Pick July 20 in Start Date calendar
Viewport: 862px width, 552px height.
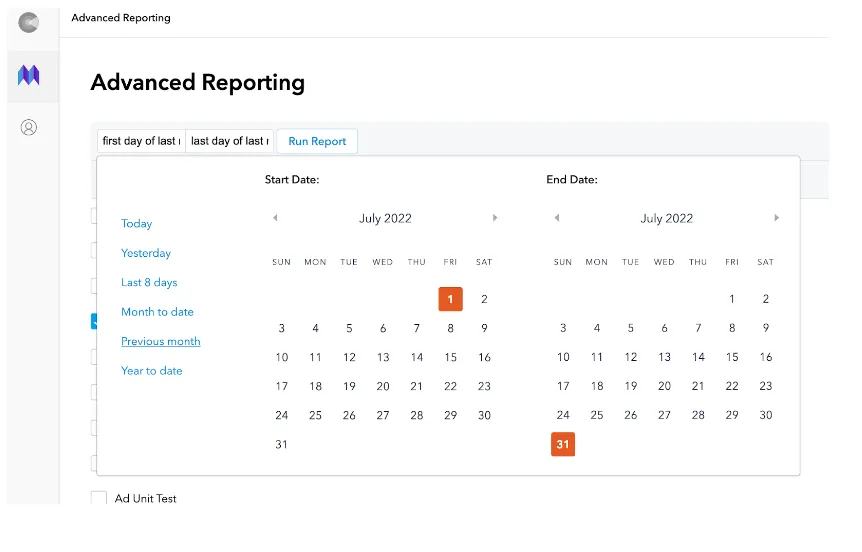pyautogui.click(x=383, y=387)
